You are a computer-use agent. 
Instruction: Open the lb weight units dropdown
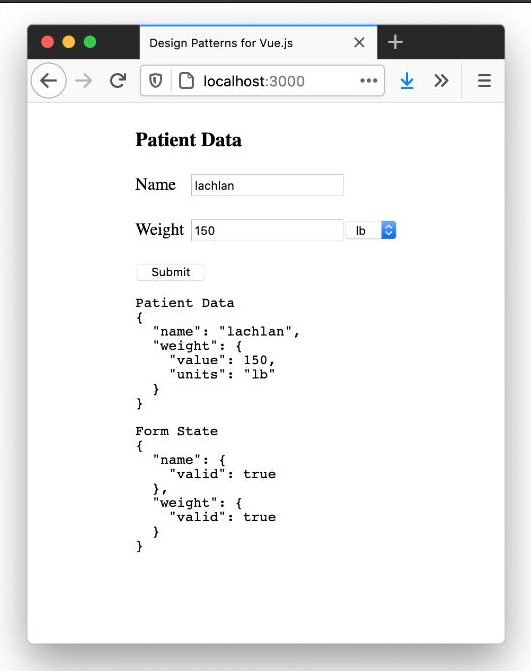click(x=371, y=230)
